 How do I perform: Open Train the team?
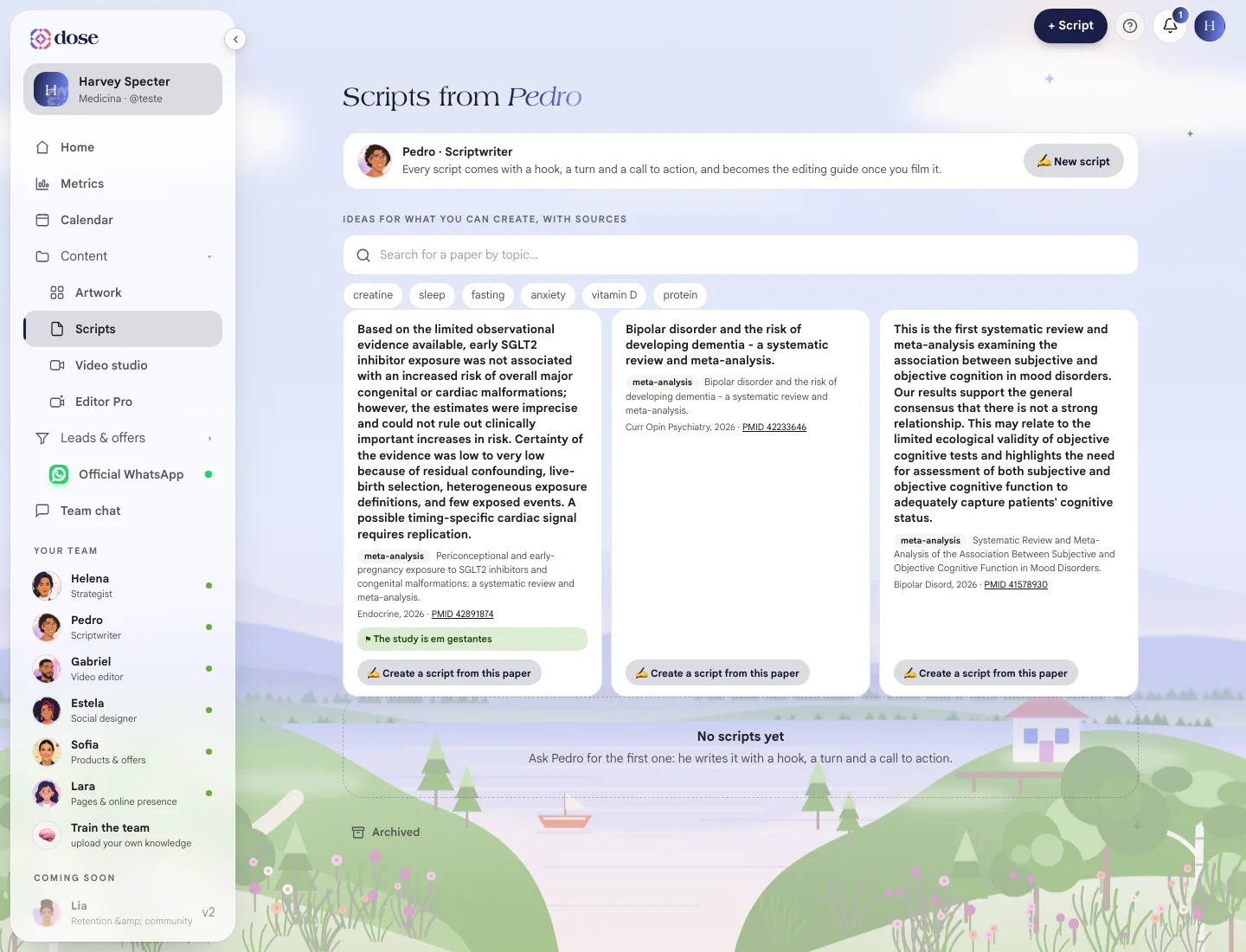[x=123, y=835]
